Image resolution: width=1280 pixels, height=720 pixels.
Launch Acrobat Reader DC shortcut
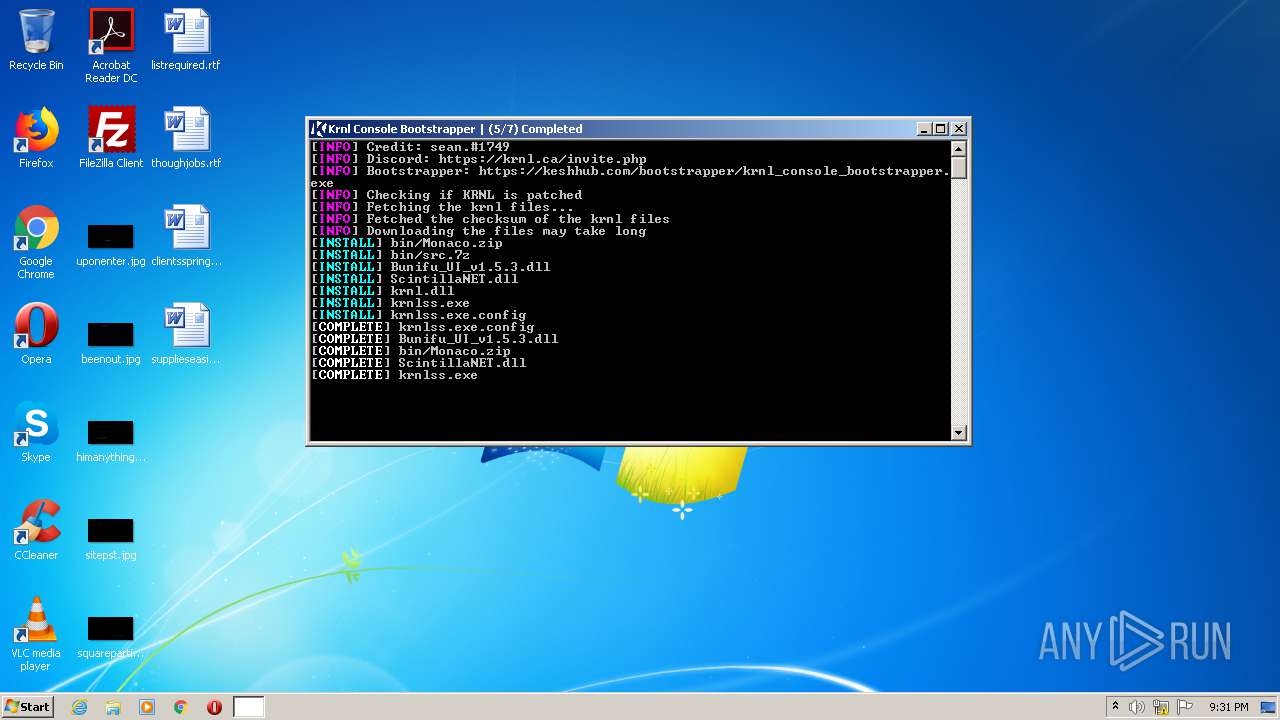click(111, 45)
